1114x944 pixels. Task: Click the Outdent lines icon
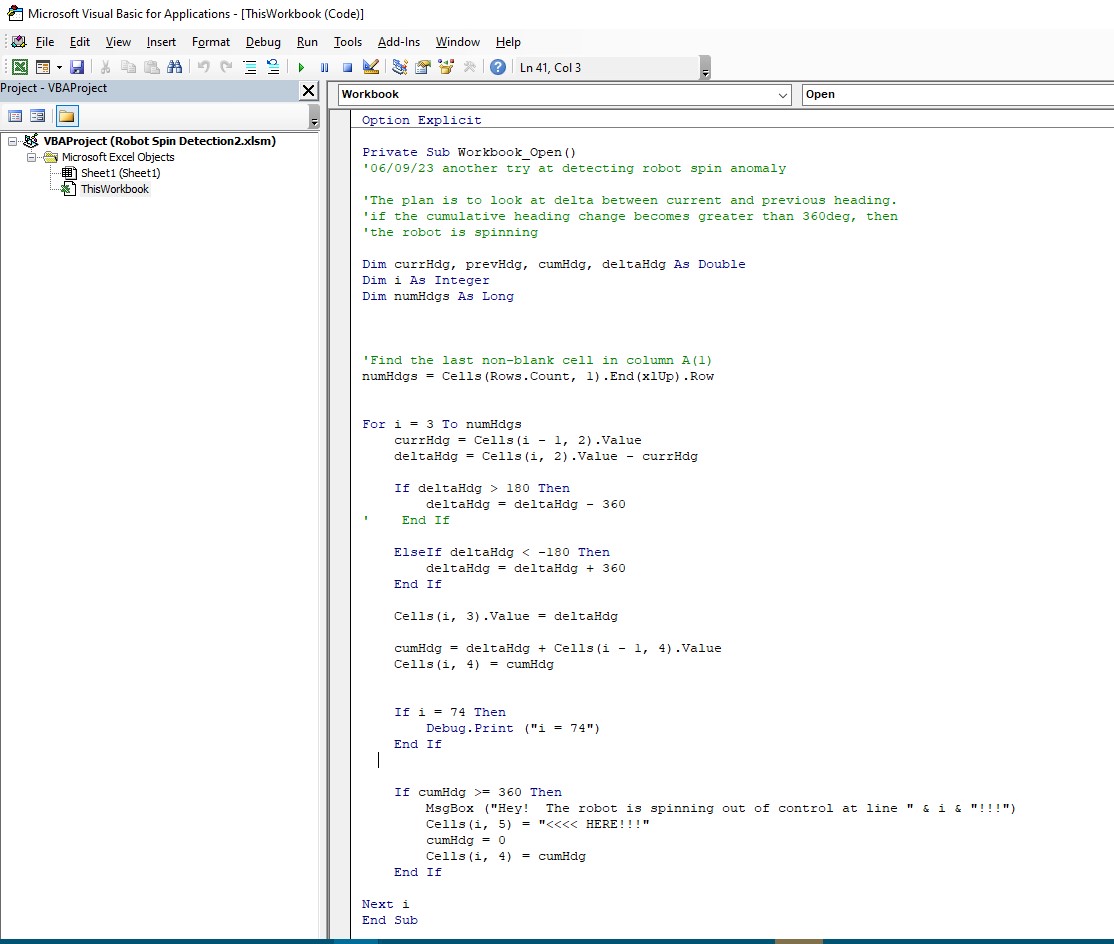273,67
